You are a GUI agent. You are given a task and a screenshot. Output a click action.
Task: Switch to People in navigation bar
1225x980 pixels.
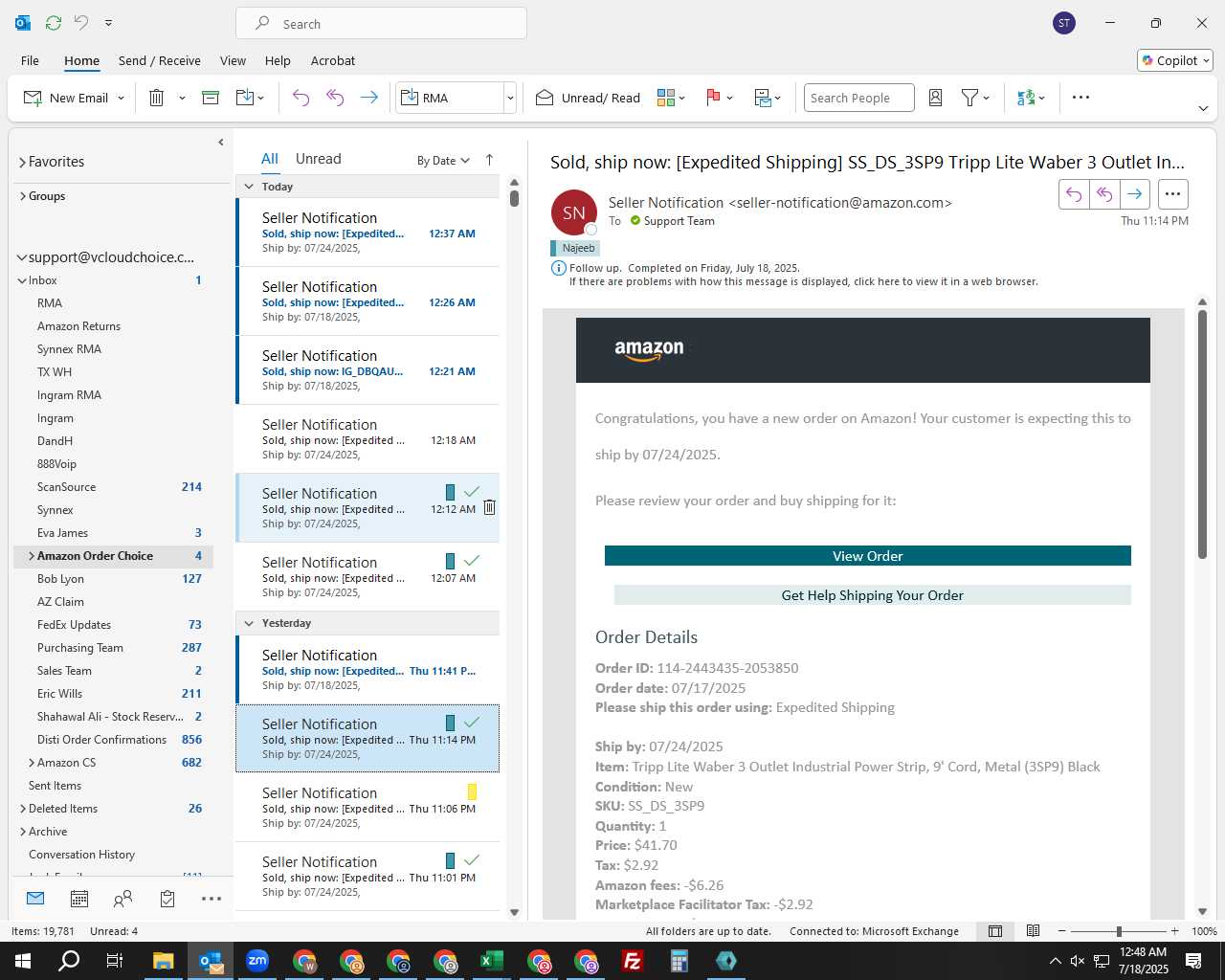click(122, 899)
